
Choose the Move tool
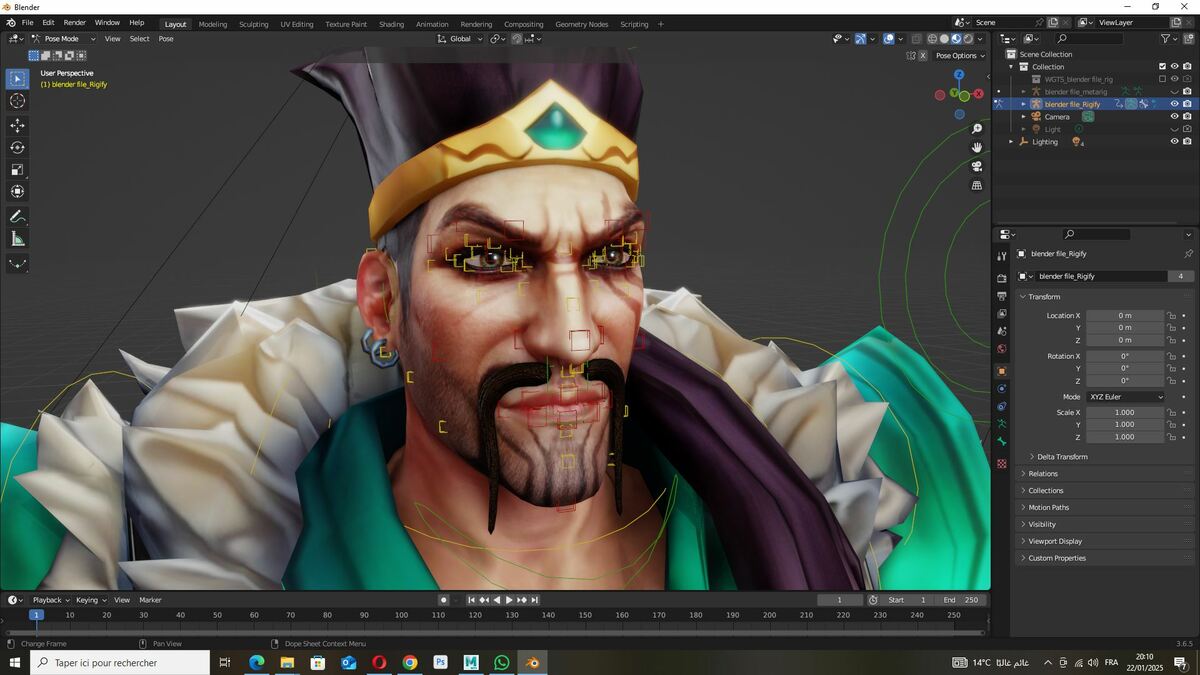[x=18, y=125]
